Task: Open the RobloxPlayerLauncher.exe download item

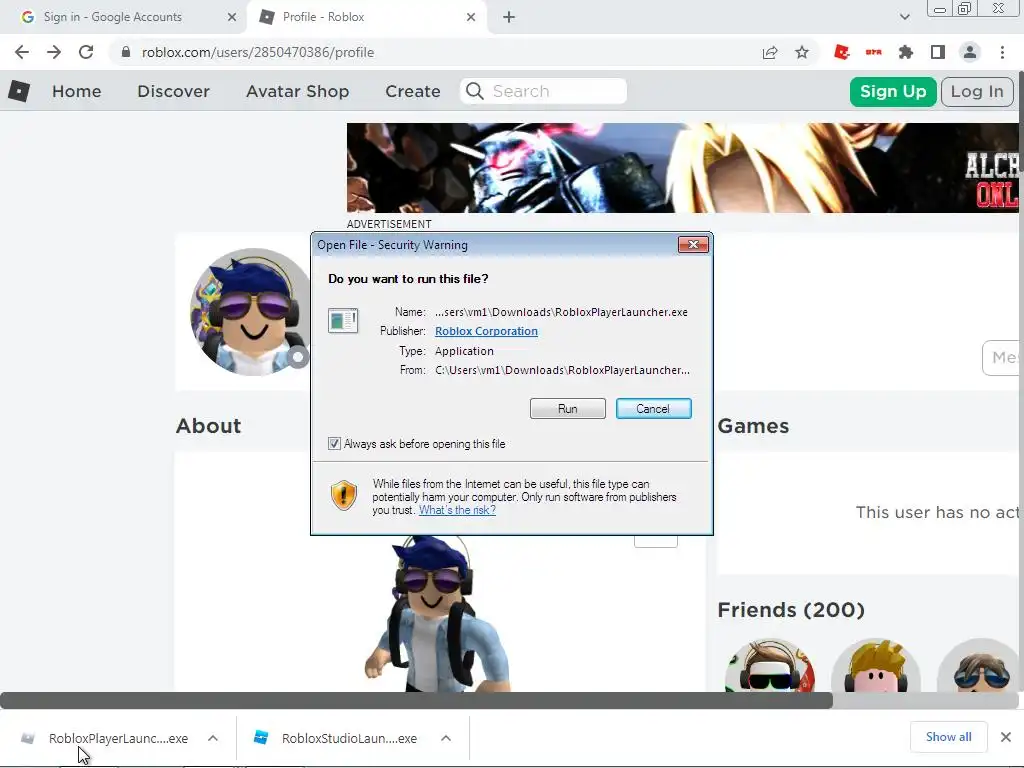Action: (118, 738)
